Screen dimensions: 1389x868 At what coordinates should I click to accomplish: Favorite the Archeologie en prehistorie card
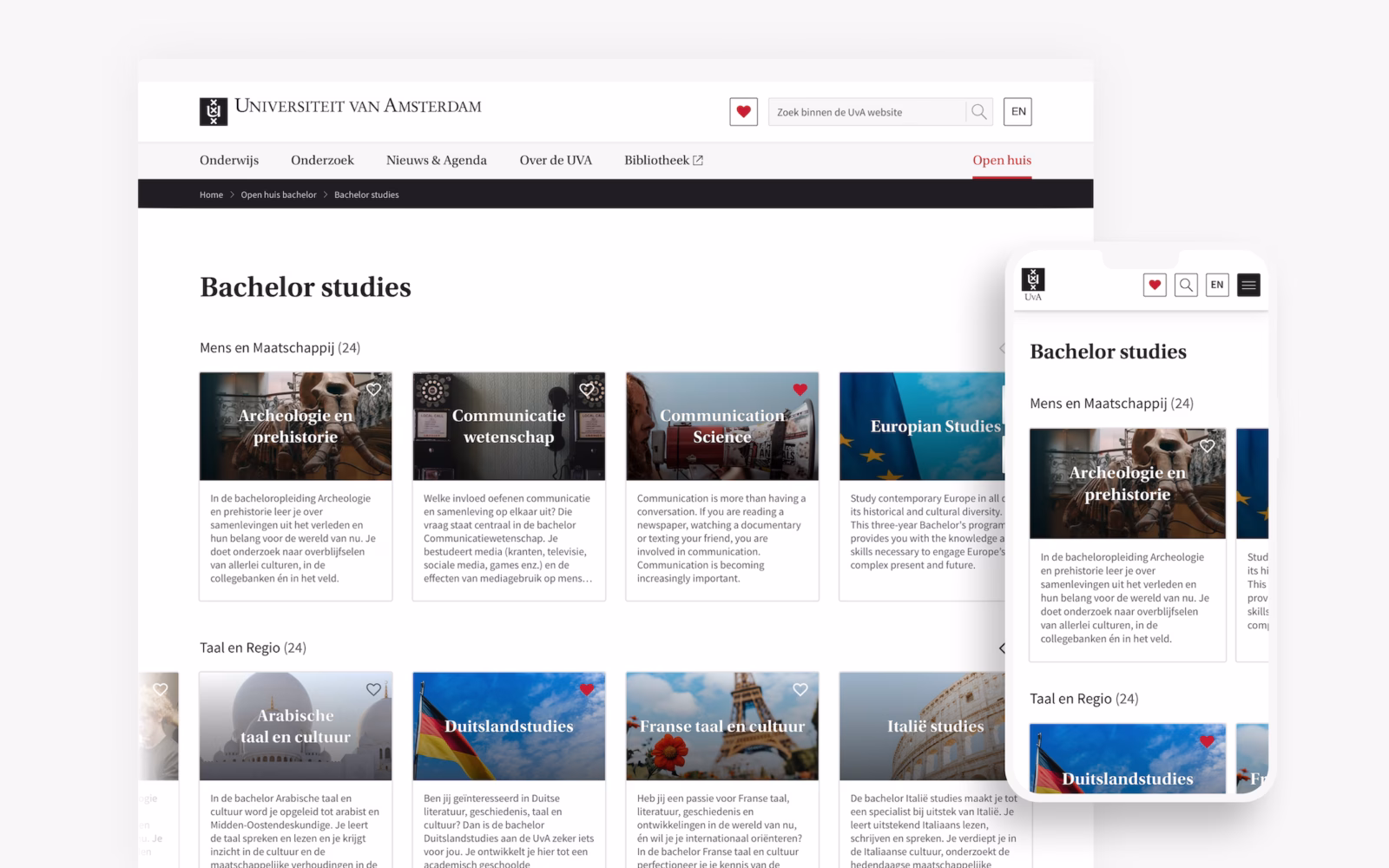[374, 390]
